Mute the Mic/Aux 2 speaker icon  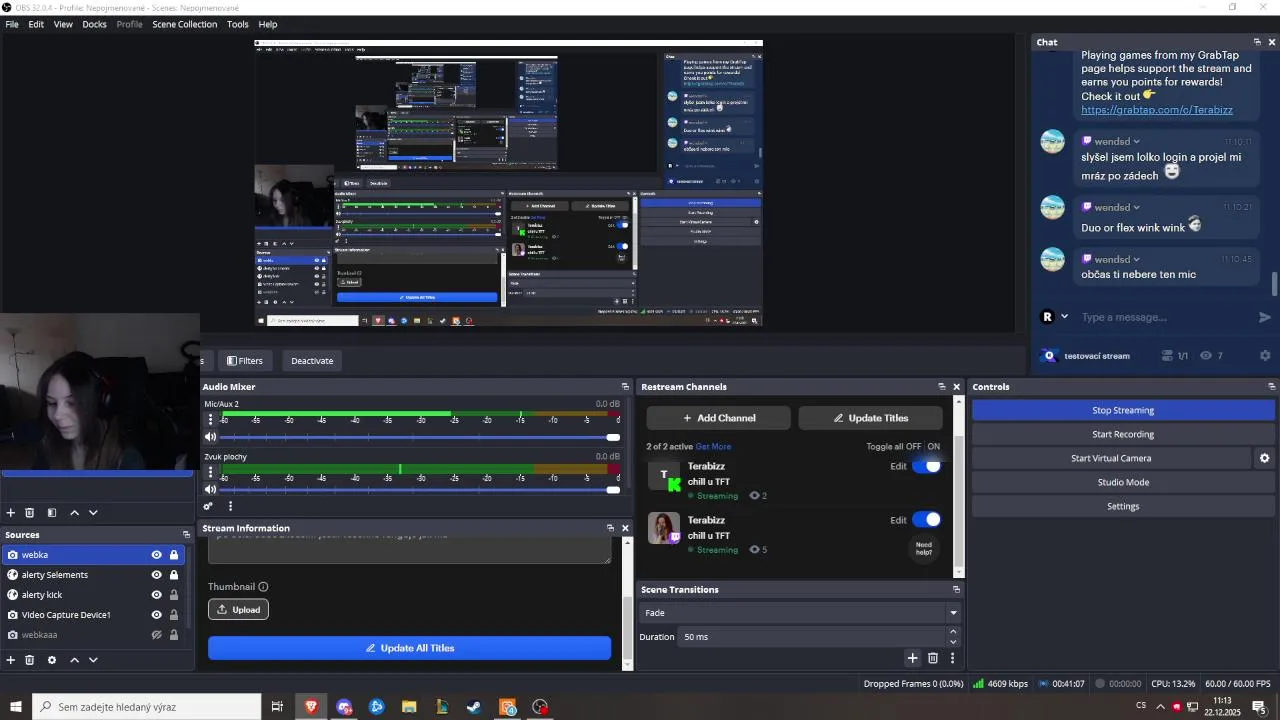(x=210, y=437)
